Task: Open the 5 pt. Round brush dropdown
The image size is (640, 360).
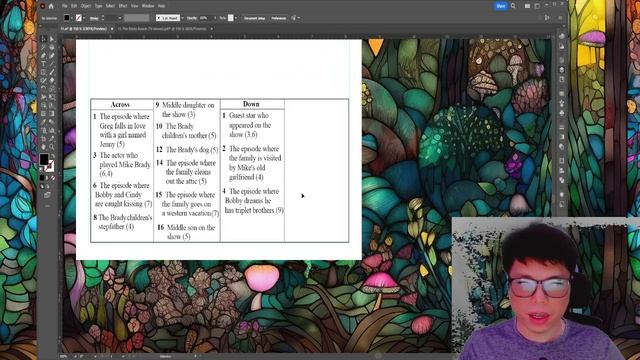Action: (182, 18)
